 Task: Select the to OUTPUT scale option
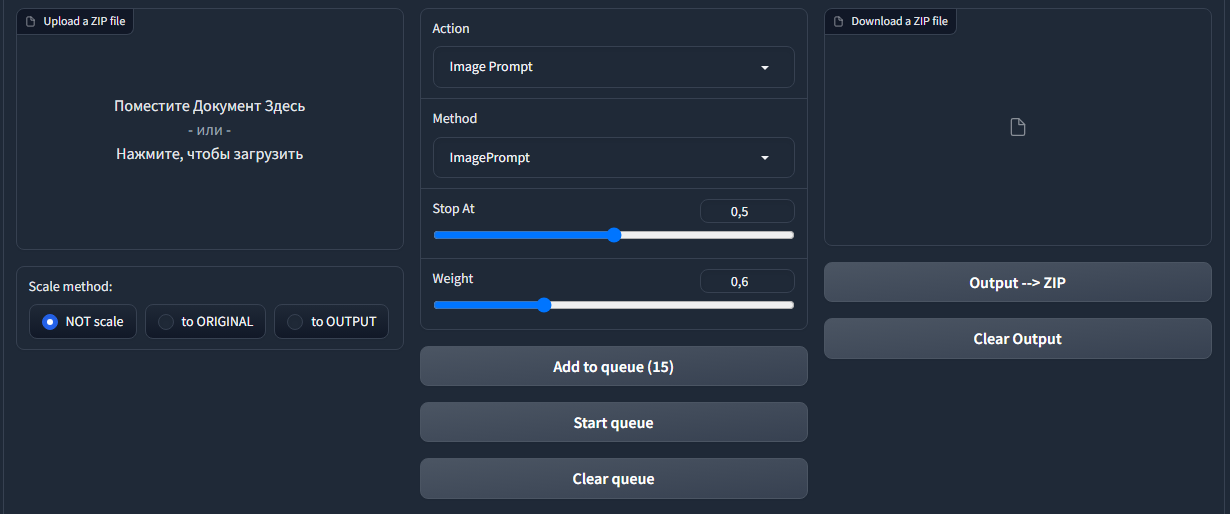(295, 322)
